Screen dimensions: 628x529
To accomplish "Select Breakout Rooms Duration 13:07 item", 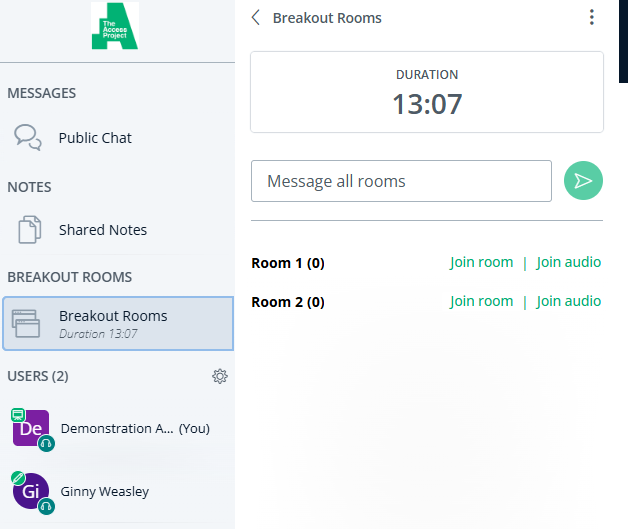I will click(x=118, y=324).
